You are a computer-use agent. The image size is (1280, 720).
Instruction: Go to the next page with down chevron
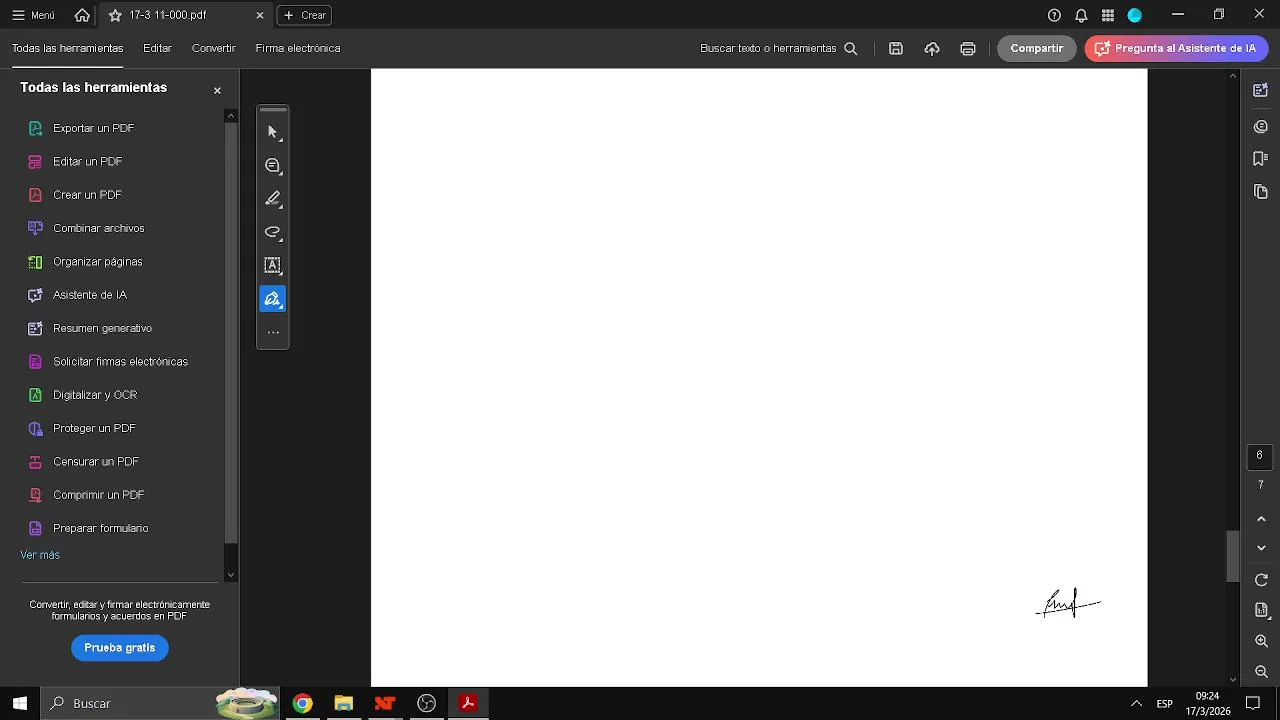1261,548
